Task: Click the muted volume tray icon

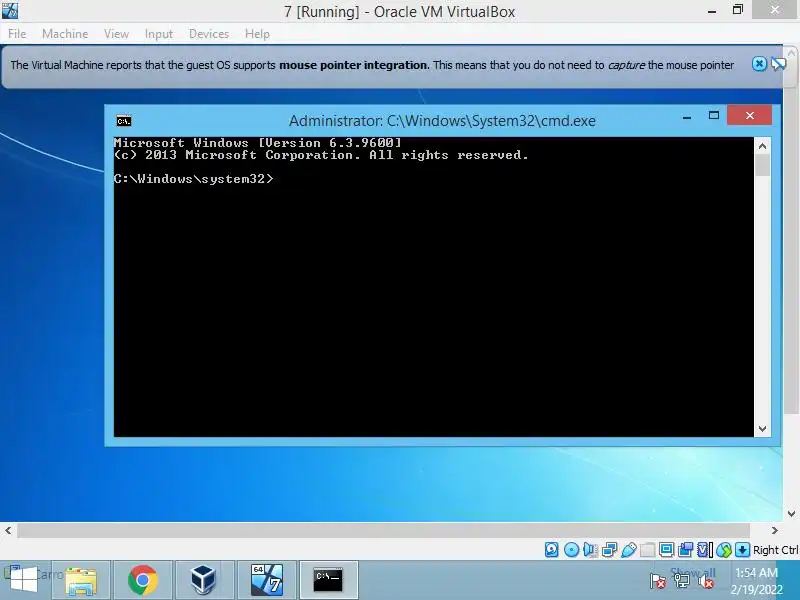Action: pyautogui.click(x=705, y=581)
